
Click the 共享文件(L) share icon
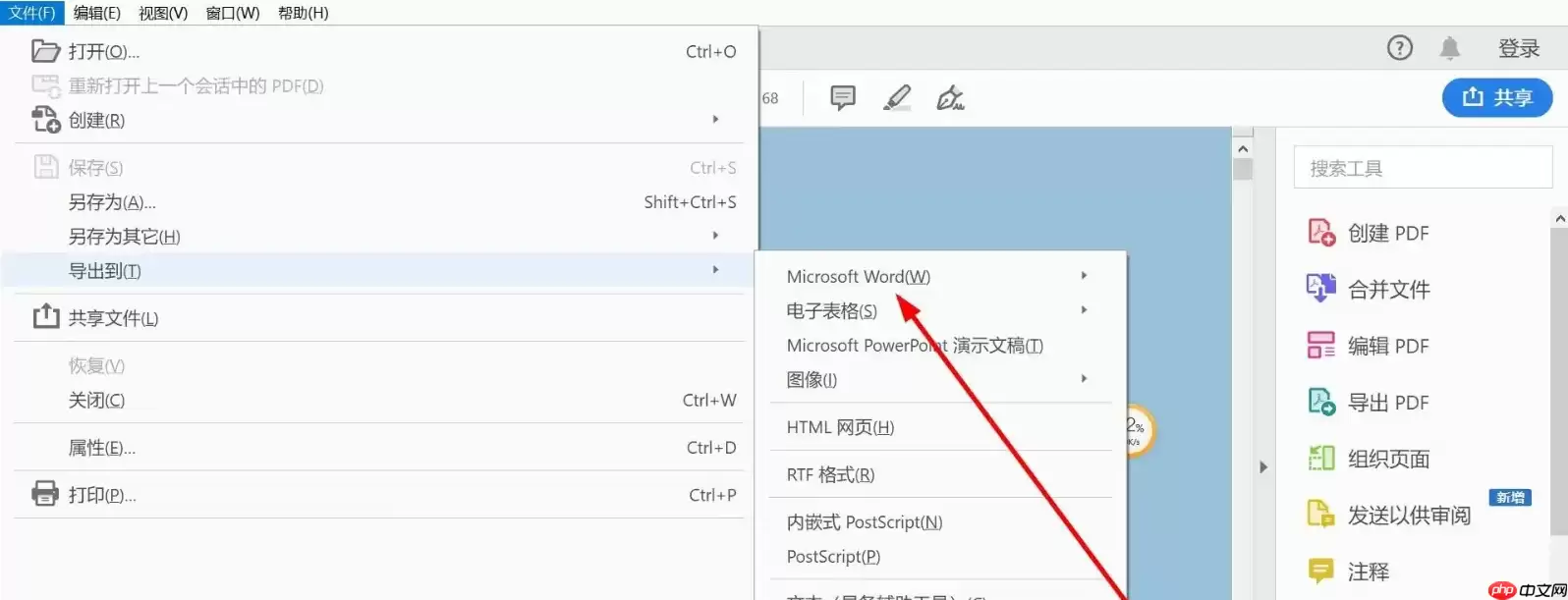[46, 316]
